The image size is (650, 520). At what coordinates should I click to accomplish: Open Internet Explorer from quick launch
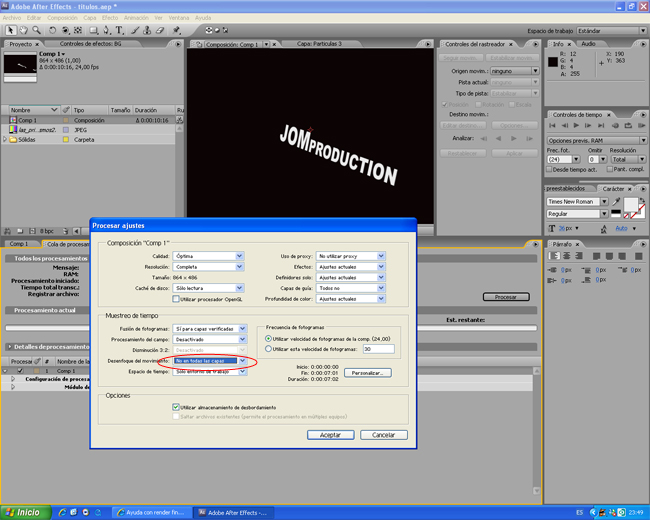(x=62, y=513)
